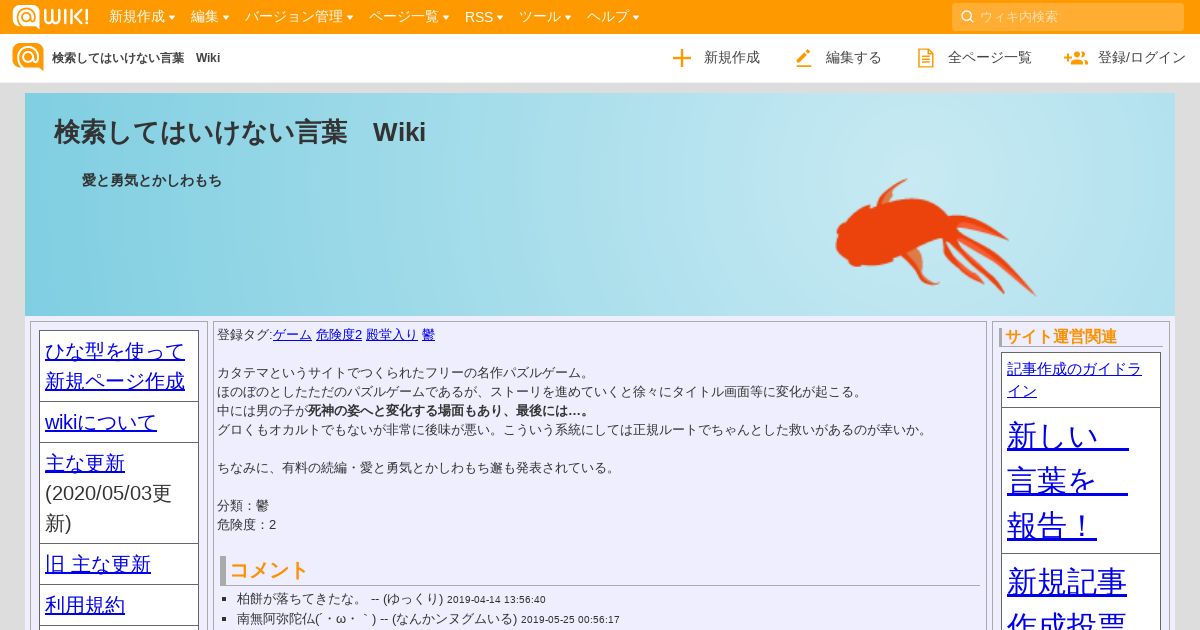
Task: Expand the バージョン管理 menu
Action: 299,16
